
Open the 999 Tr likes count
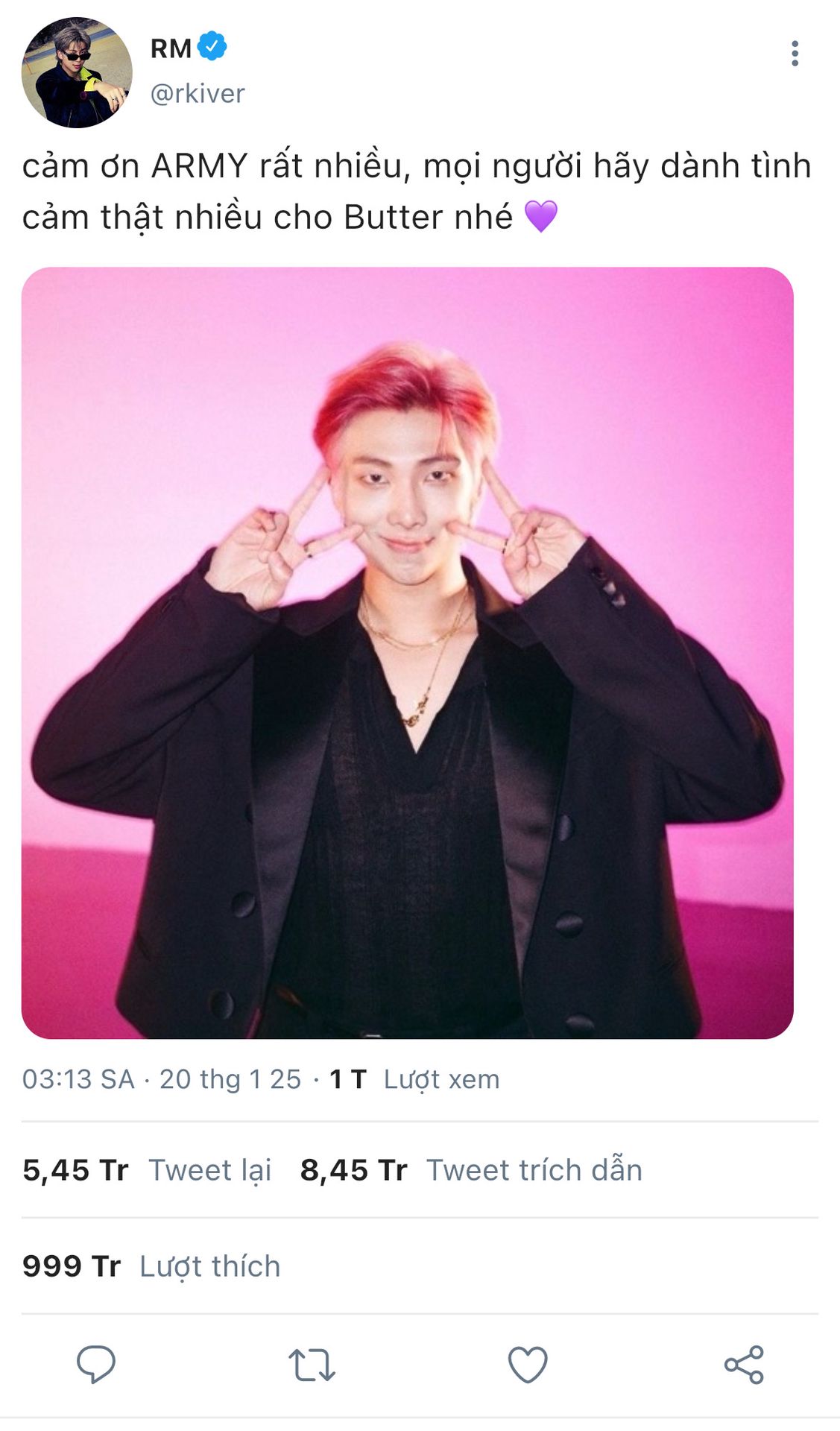(72, 1266)
